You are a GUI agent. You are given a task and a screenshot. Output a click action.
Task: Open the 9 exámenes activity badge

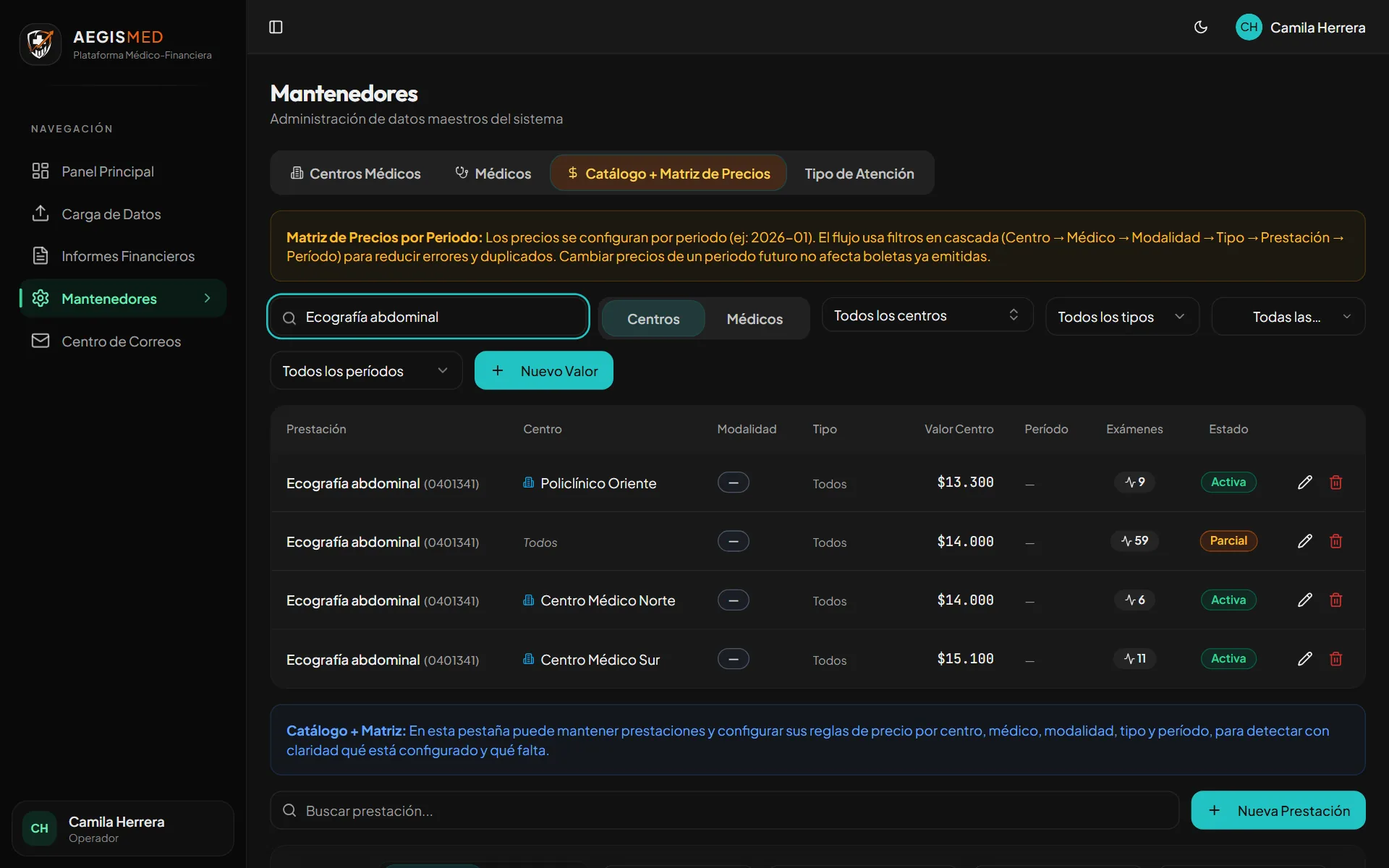pos(1134,482)
